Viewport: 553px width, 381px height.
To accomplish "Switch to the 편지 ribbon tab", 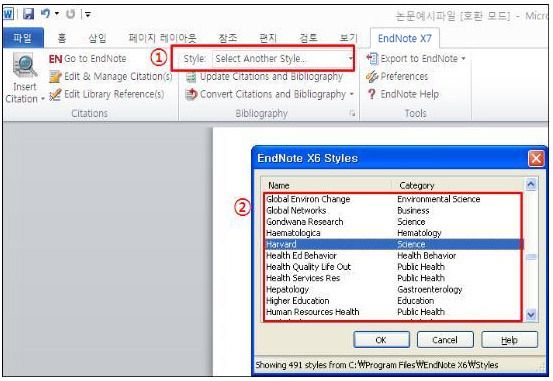I will click(x=268, y=38).
